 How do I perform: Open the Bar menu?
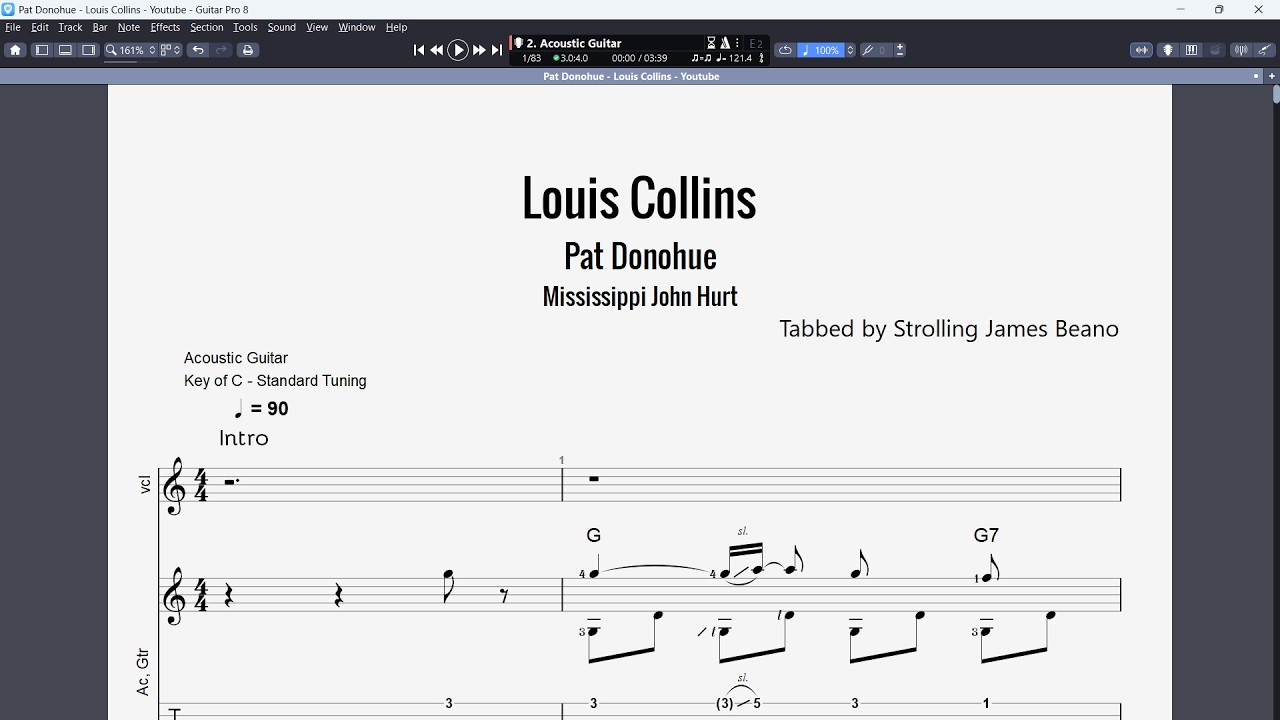click(100, 27)
